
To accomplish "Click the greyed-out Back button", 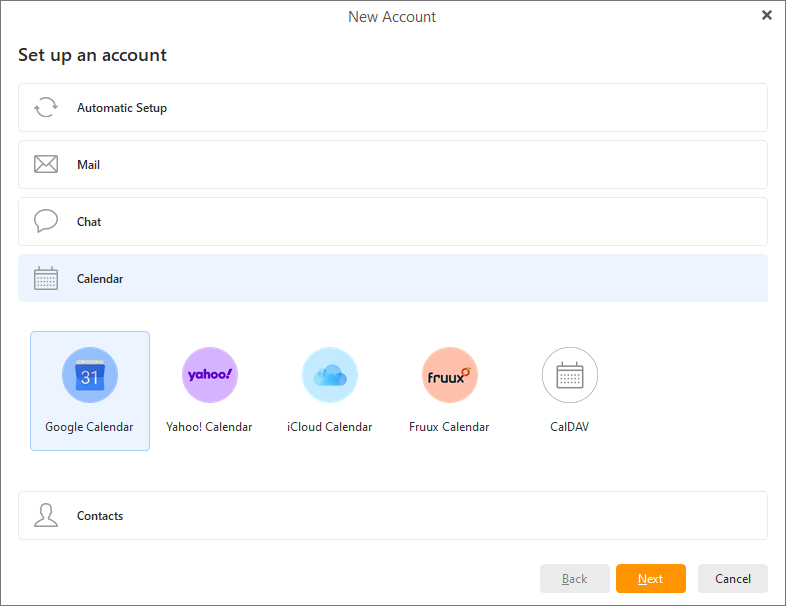I will (575, 579).
